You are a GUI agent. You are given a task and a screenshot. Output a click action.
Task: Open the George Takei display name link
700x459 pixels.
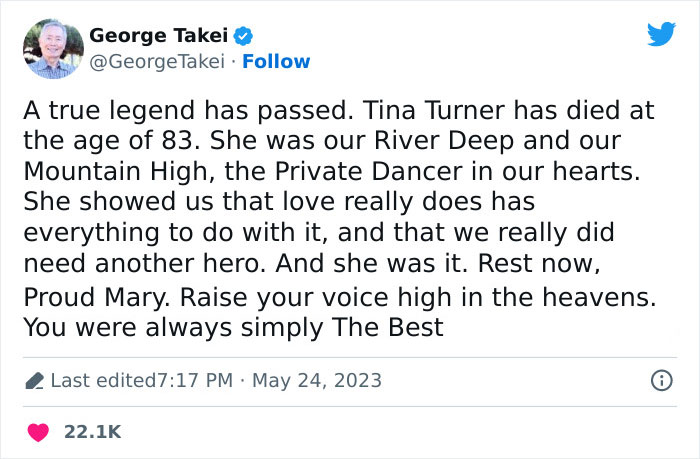[x=159, y=37]
